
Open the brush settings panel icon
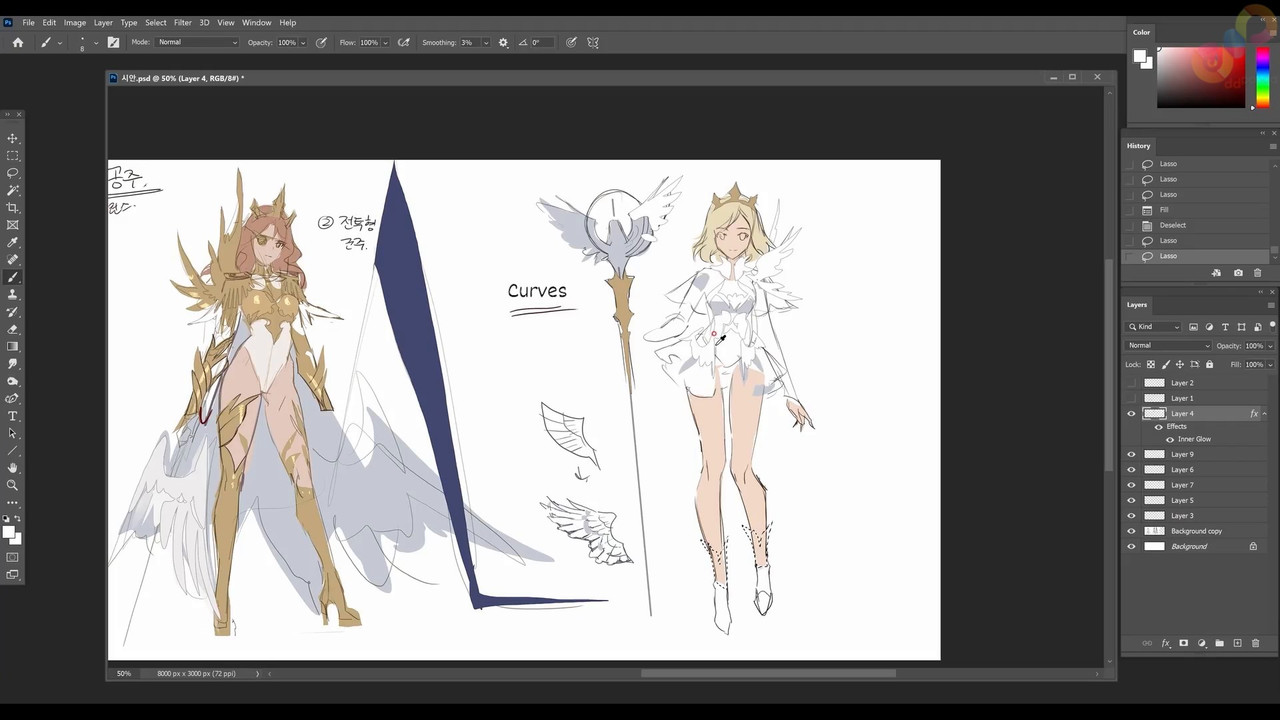tap(113, 42)
